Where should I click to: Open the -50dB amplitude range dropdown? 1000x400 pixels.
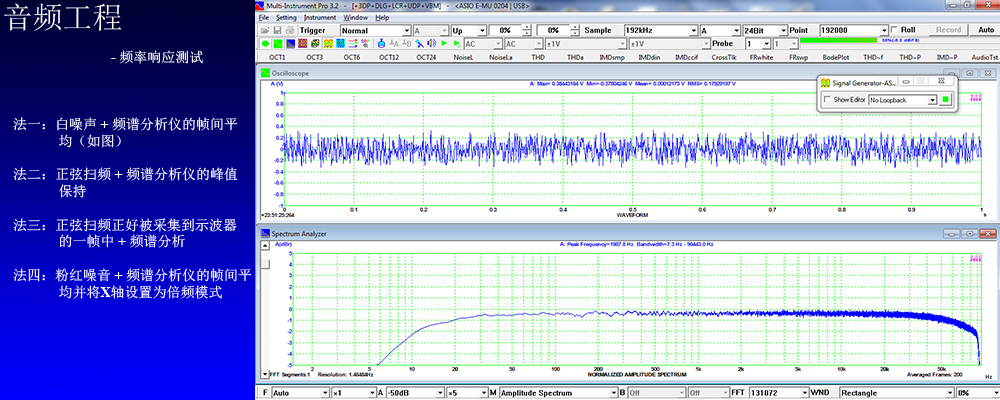(x=415, y=393)
